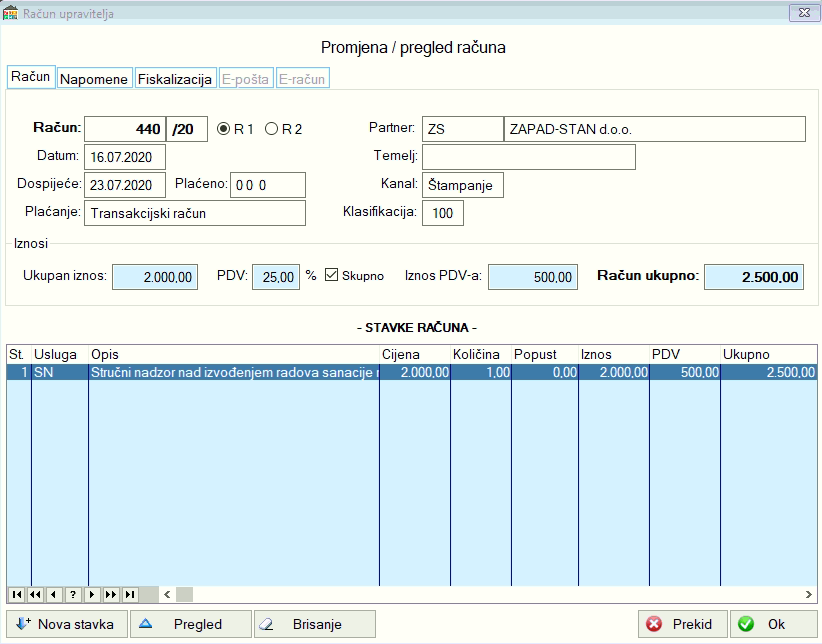The width and height of the screenshot is (822, 644).
Task: Go to next record arrow
Action: point(92,594)
